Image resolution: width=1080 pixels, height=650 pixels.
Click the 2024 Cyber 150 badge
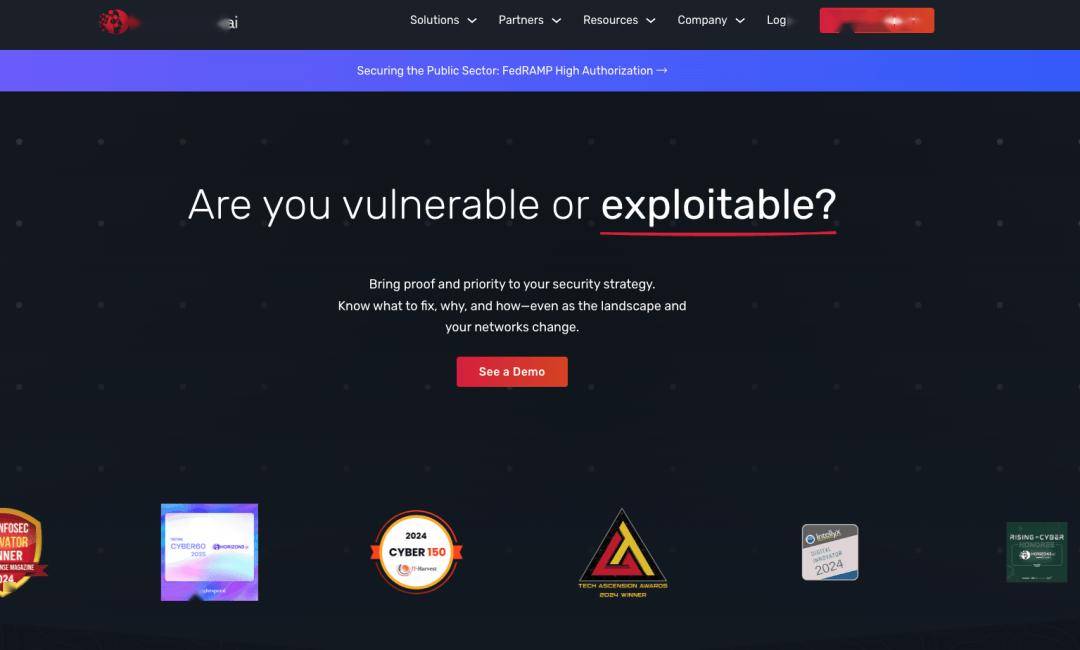click(x=416, y=552)
